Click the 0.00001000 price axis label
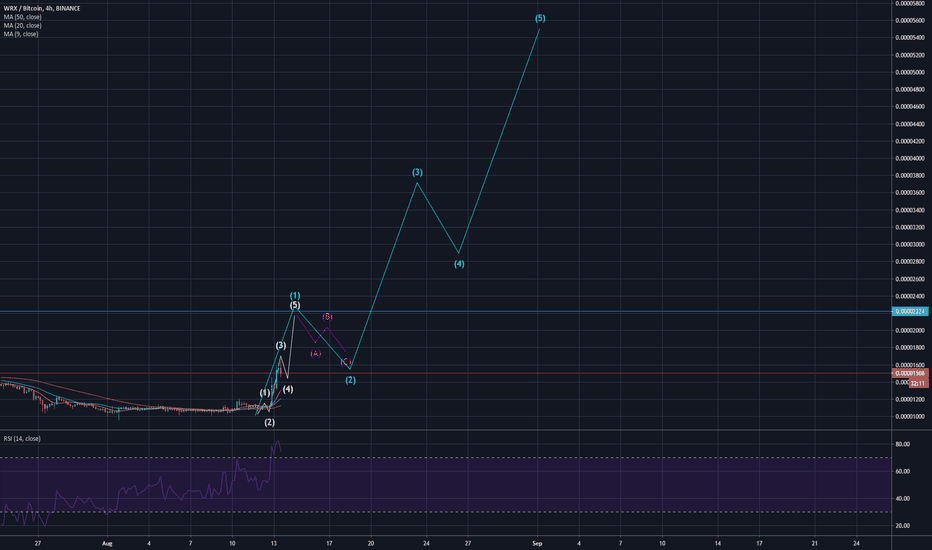This screenshot has height=550, width=932. click(910, 417)
